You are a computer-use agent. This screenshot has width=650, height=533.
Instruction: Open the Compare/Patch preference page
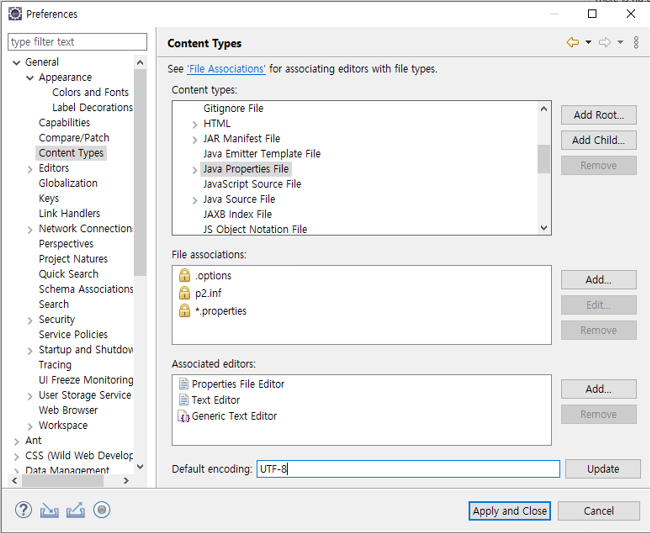74,138
